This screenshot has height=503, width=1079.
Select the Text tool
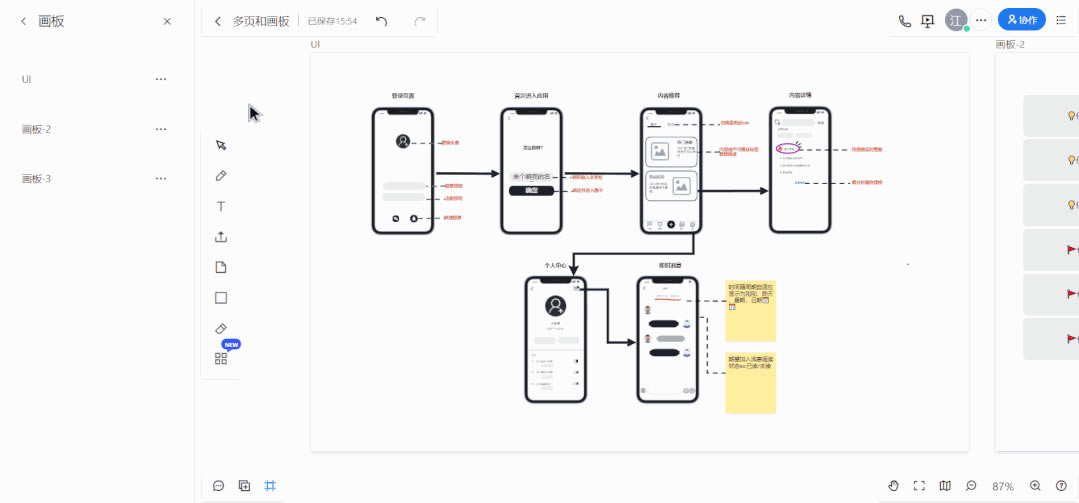click(x=221, y=206)
